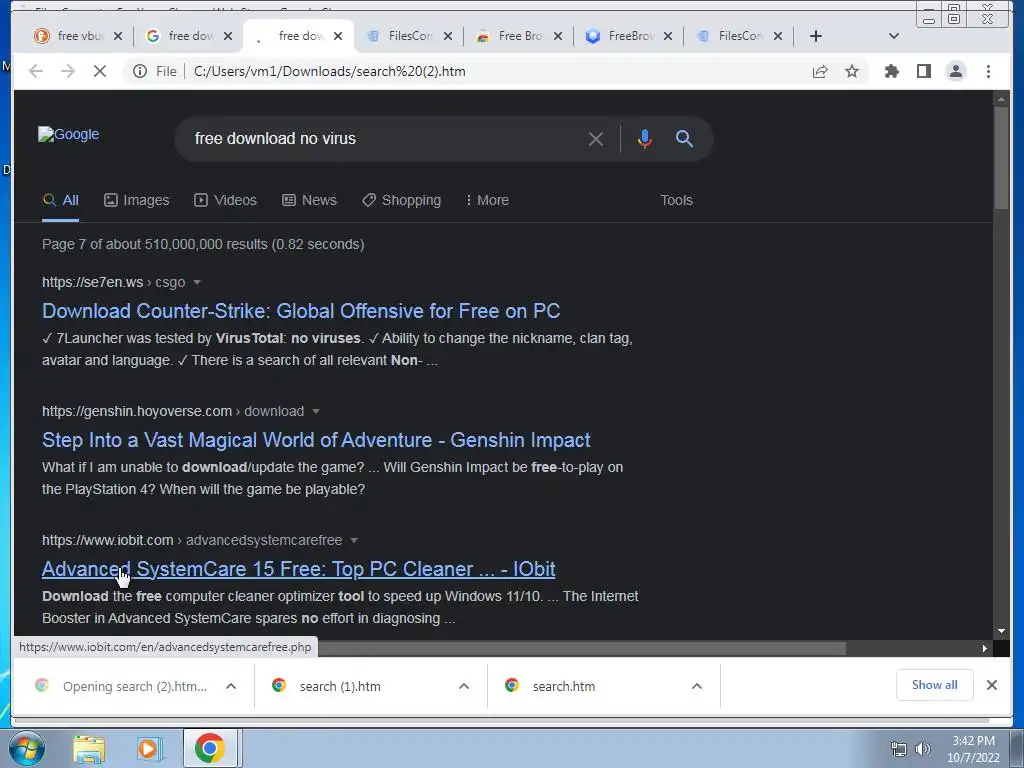Close the downloads bar

991,685
